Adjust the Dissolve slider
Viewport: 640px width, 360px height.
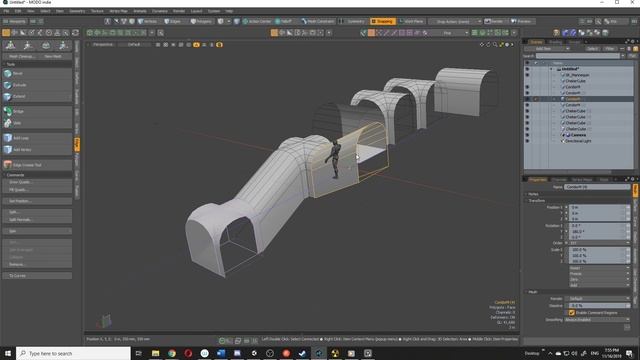(598, 305)
